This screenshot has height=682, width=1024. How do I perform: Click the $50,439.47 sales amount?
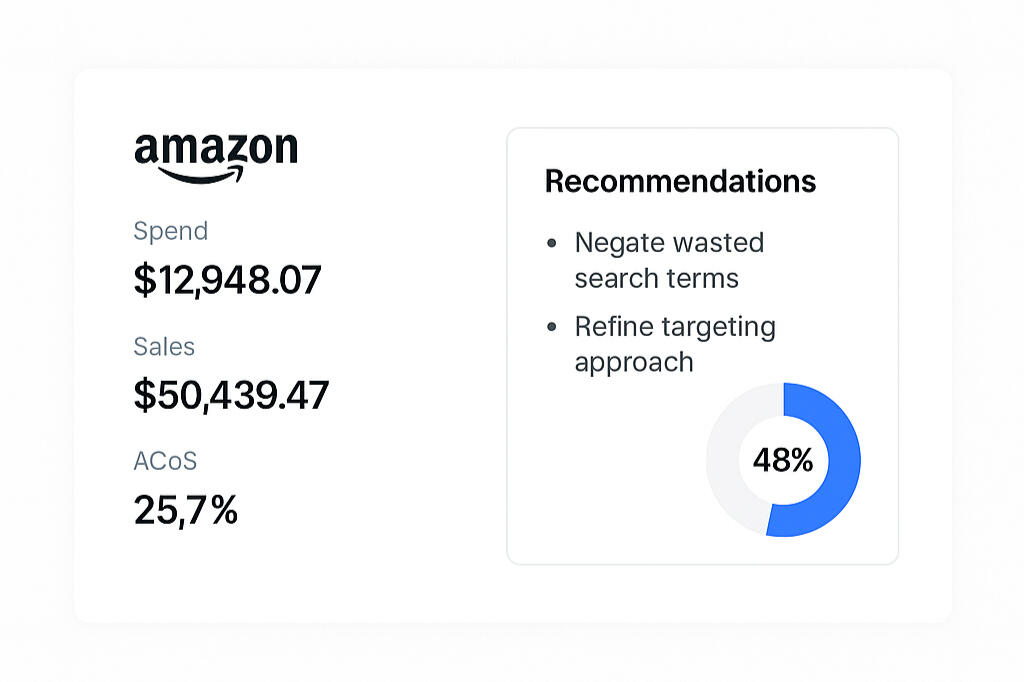(x=231, y=395)
